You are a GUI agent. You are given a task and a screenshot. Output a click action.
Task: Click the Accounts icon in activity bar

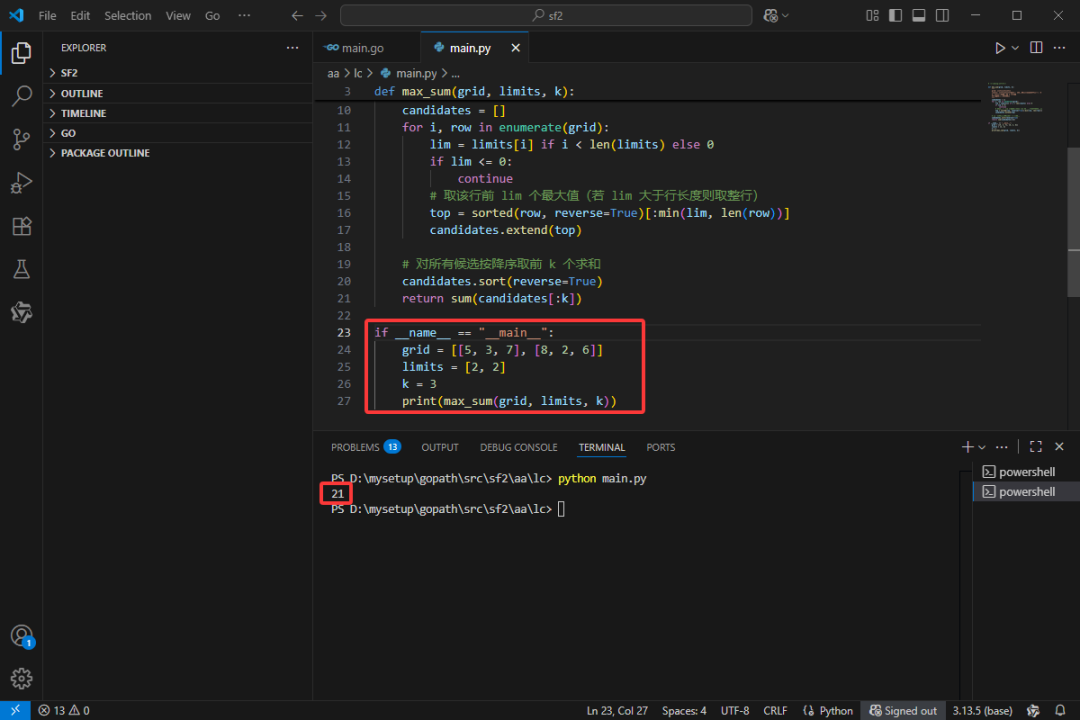(21, 636)
